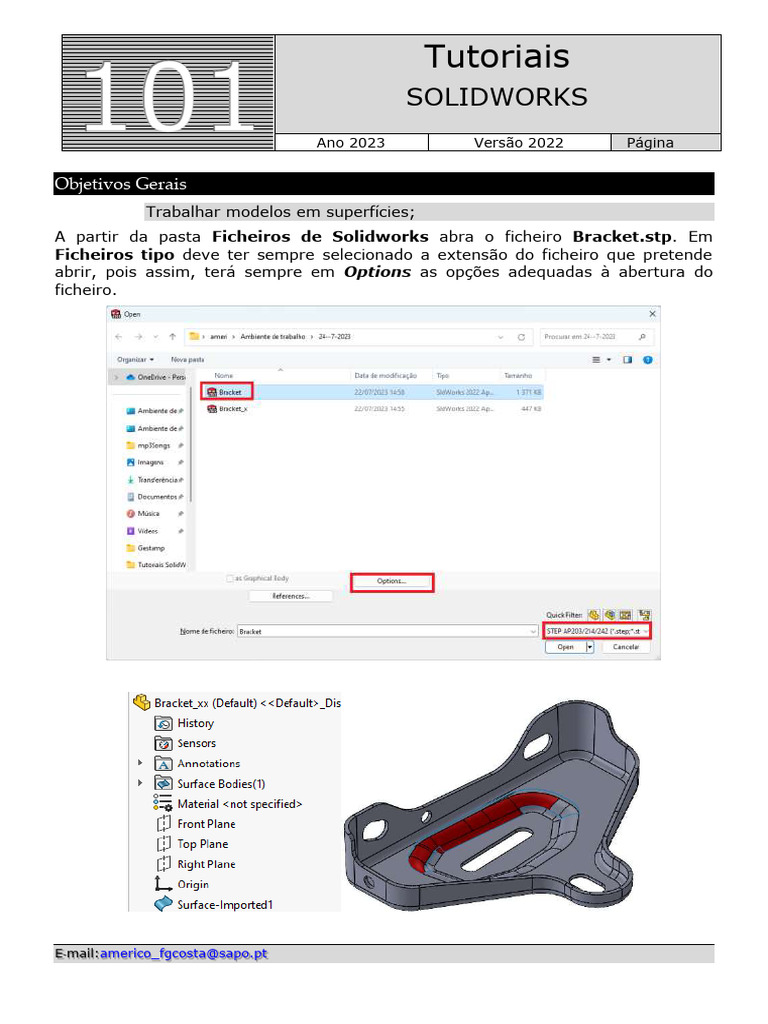The image size is (768, 1024).
Task: Open recent locations chevron dropdown
Action: [155, 337]
